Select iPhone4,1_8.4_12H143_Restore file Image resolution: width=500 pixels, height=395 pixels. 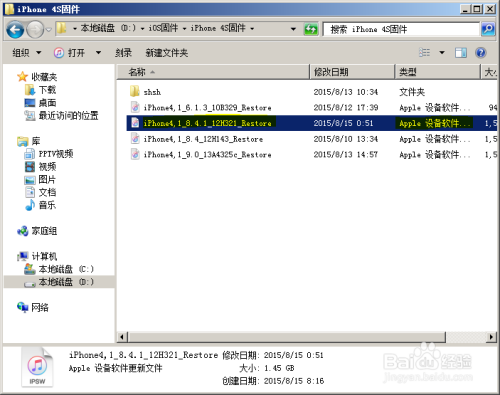pyautogui.click(x=203, y=139)
